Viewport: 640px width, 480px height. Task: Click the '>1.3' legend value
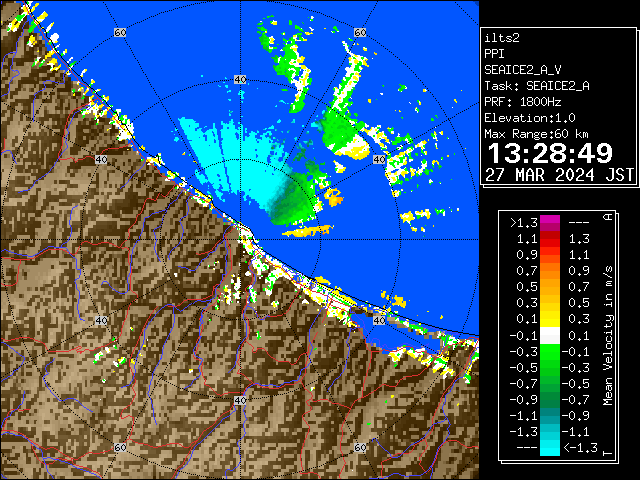click(x=524, y=223)
